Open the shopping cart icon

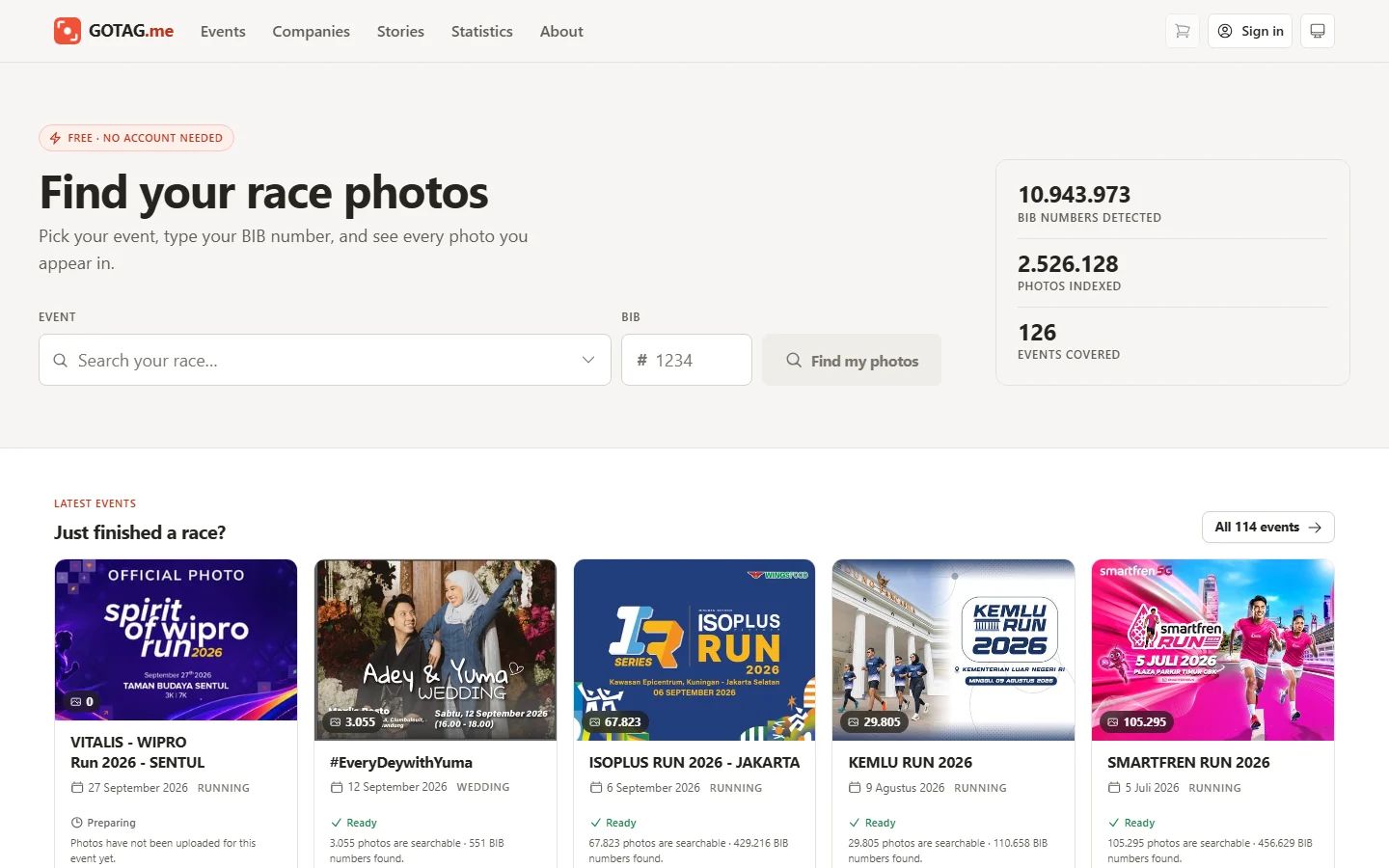tap(1183, 31)
